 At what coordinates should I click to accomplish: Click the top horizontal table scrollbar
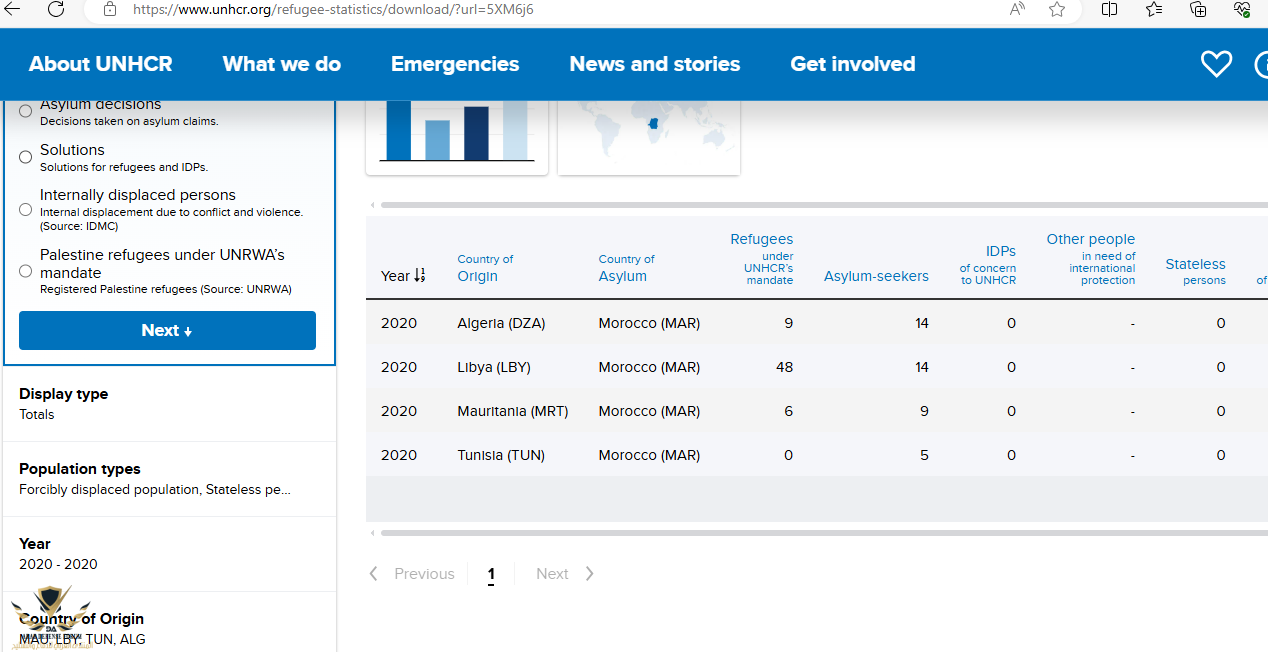[824, 205]
